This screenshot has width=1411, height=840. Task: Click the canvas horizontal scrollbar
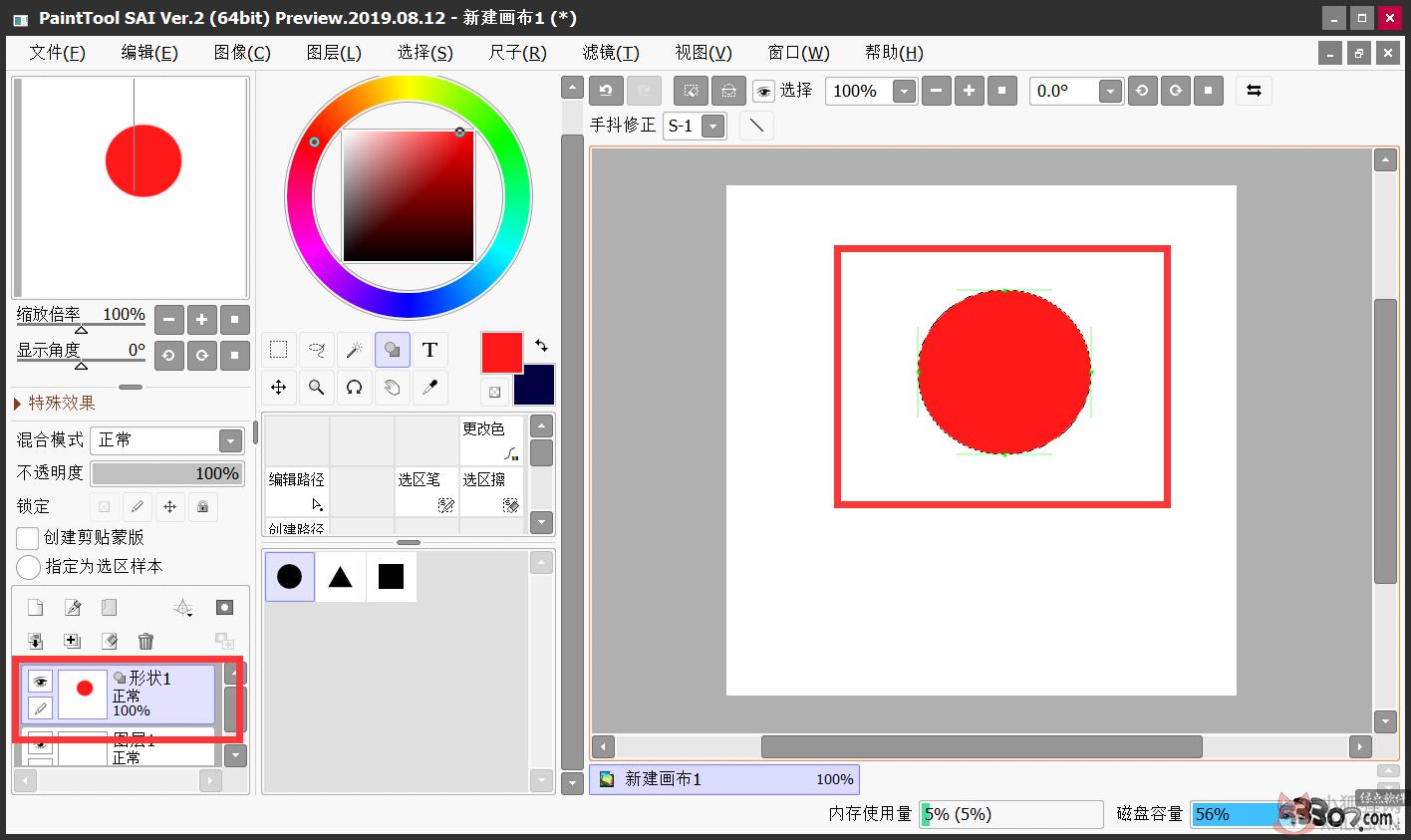982,746
